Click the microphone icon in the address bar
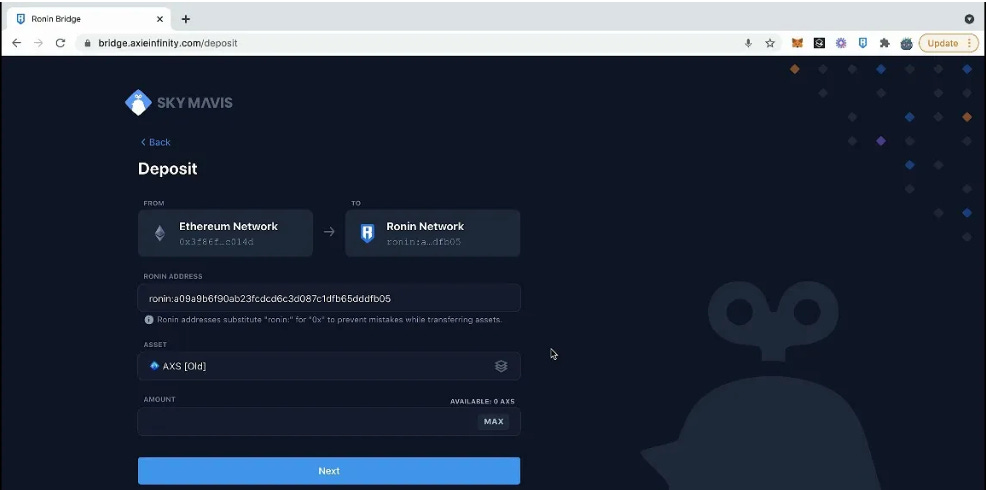The width and height of the screenshot is (986, 490). (748, 43)
